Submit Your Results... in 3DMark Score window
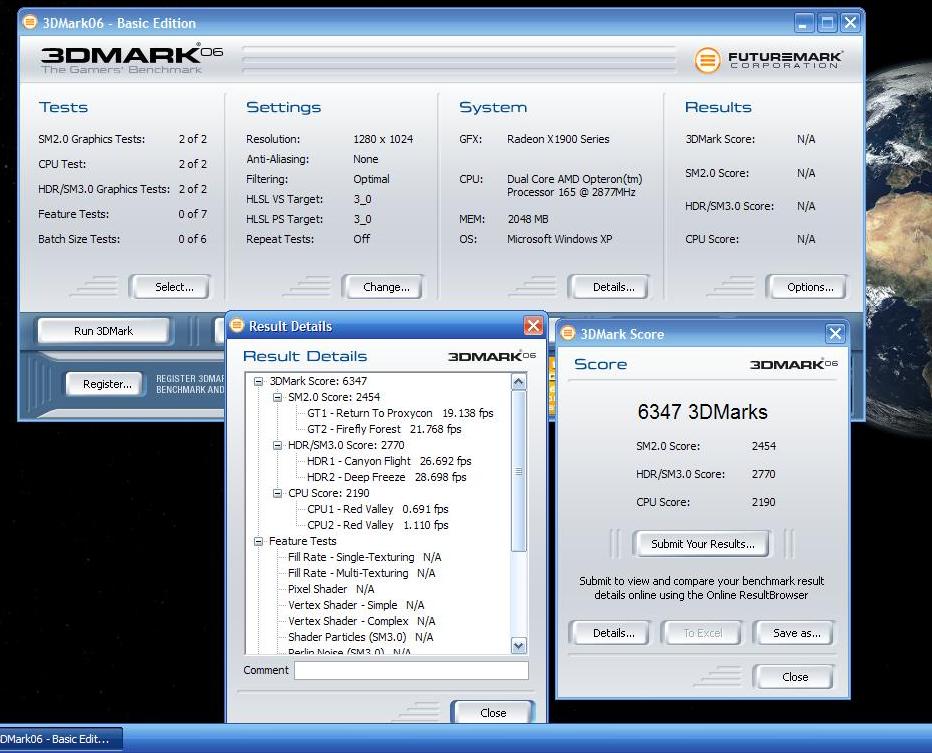The height and width of the screenshot is (753, 932). tap(702, 544)
